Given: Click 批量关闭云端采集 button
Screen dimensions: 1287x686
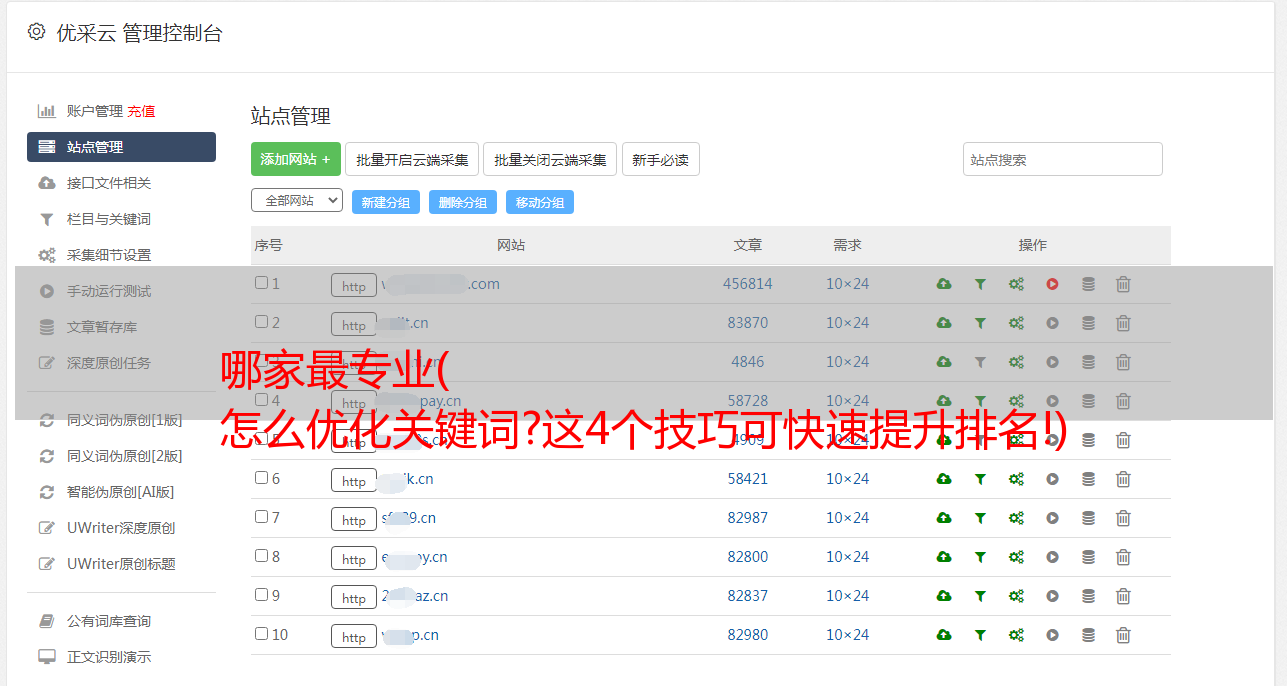Looking at the screenshot, I should 550,159.
